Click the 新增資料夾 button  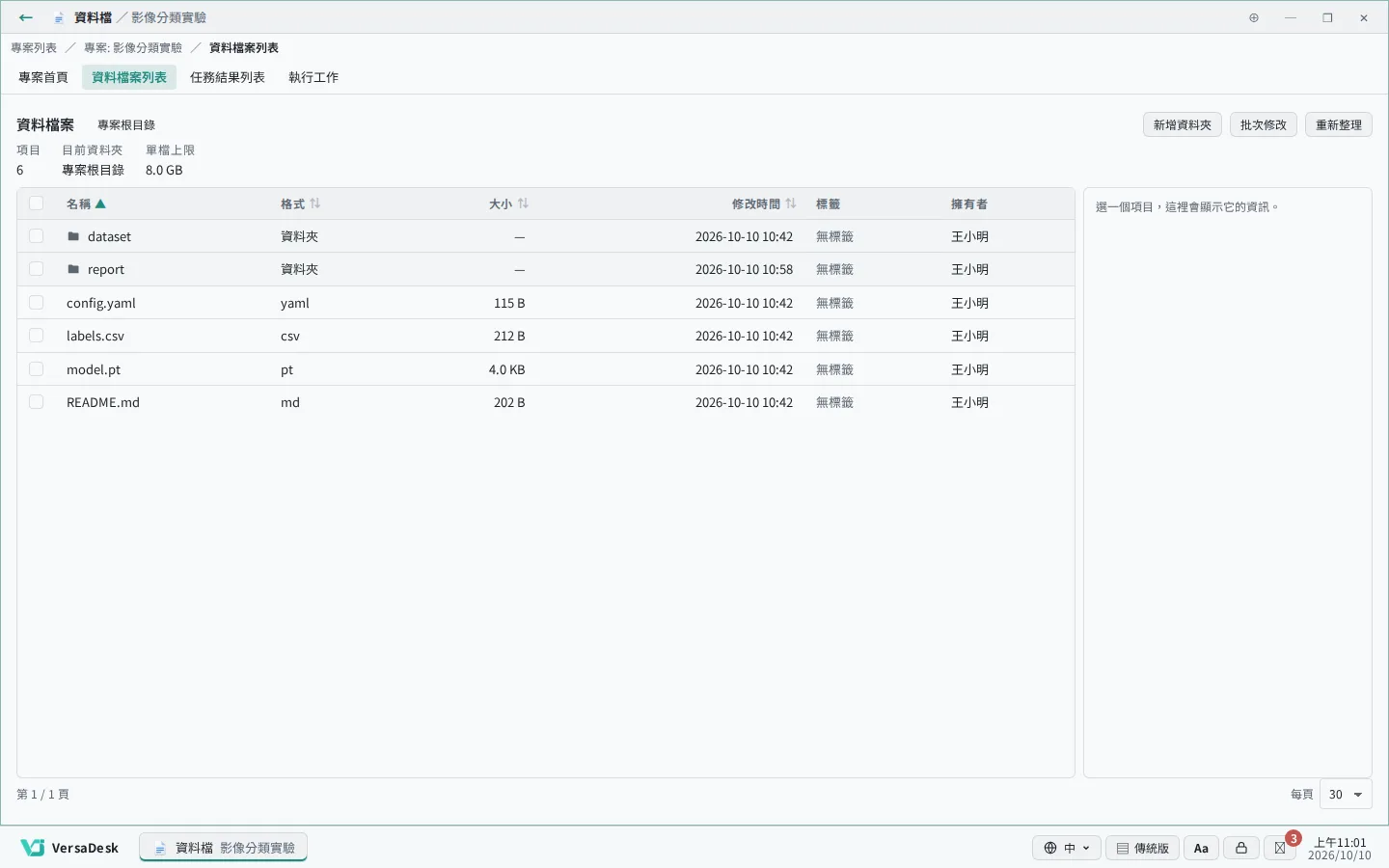(1183, 124)
